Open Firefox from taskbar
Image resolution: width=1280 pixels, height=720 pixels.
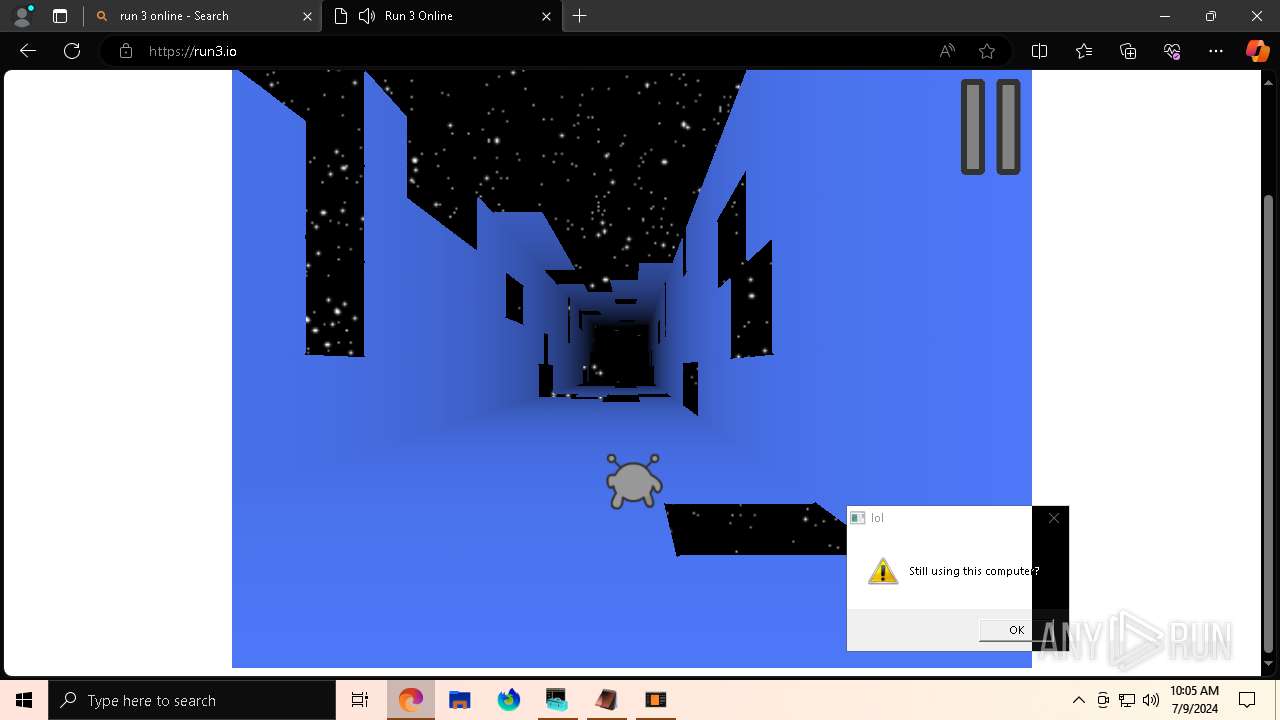[x=509, y=700]
